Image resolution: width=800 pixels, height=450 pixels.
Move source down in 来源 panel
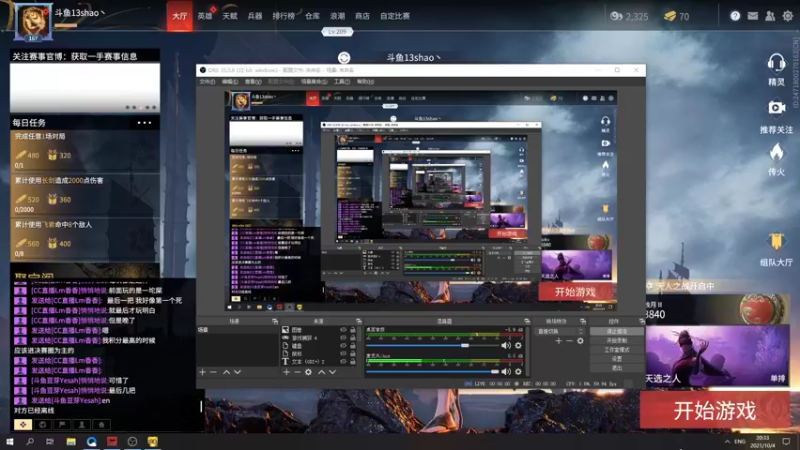point(333,372)
